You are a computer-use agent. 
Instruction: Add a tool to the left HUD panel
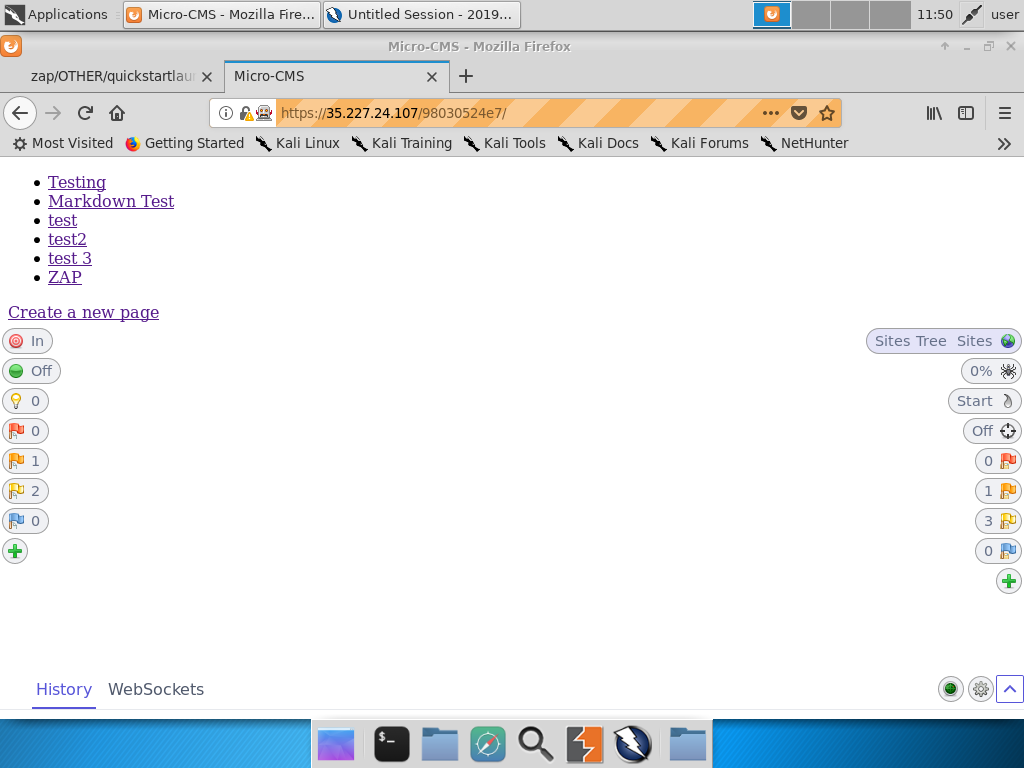click(x=15, y=551)
